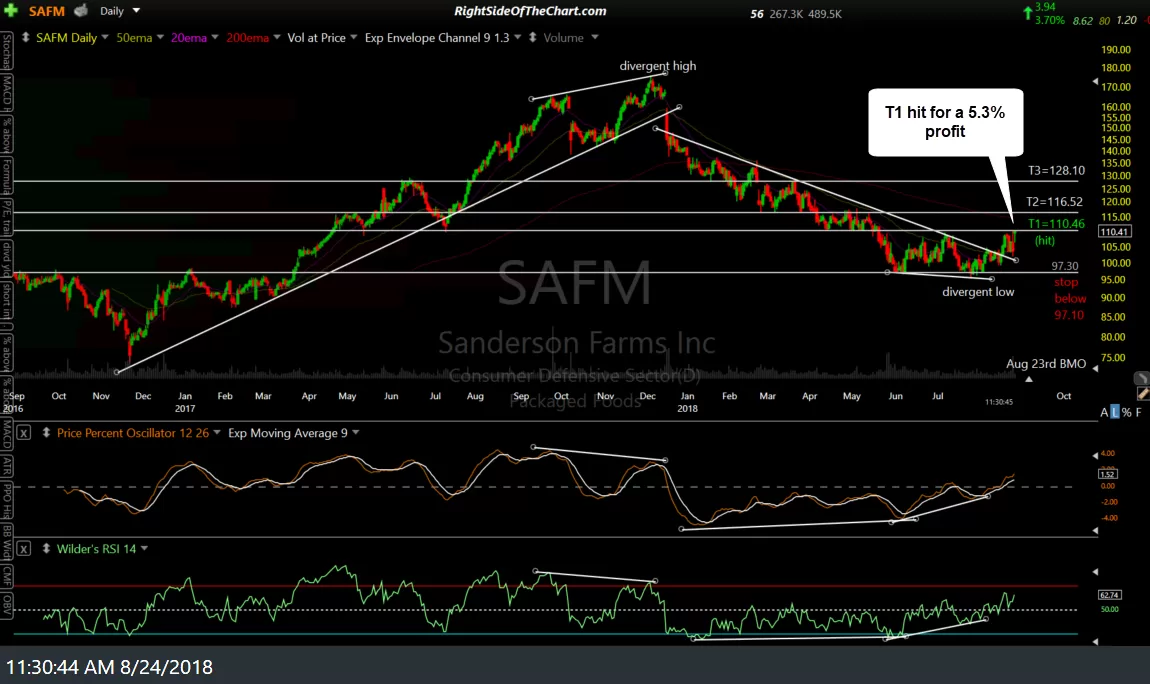The width and height of the screenshot is (1150, 684).
Task: Open the 50ema indicator dropdown
Action: [160, 37]
